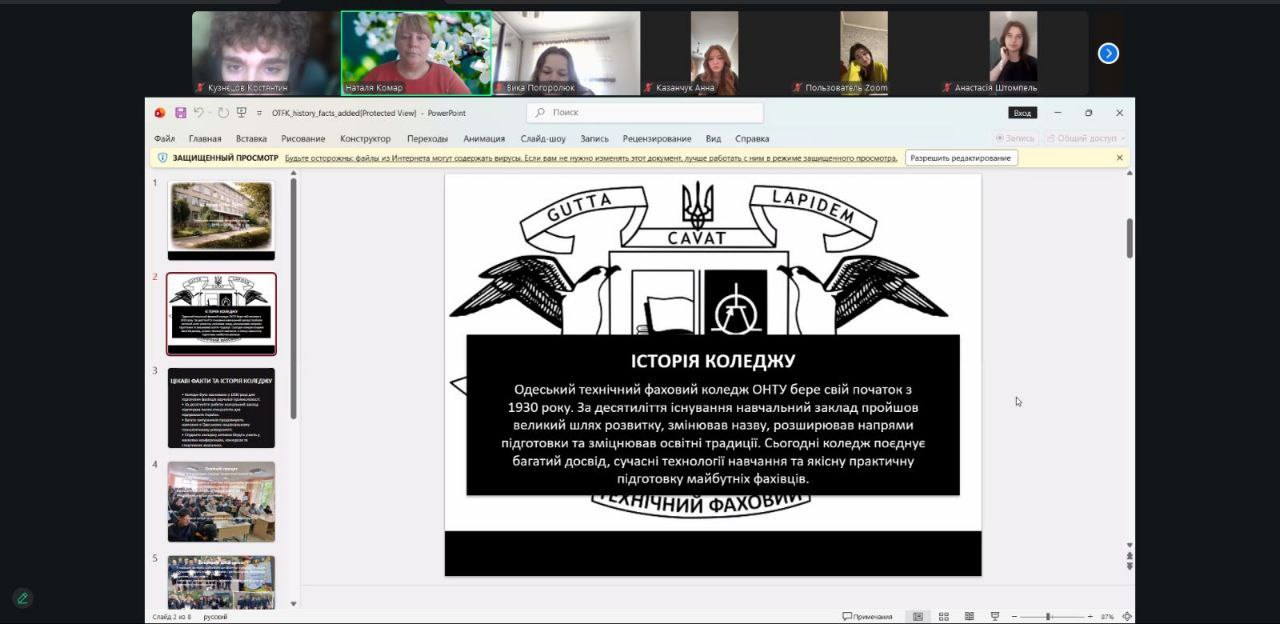Expand Customize Quick Access Toolbar dropdown

click(x=259, y=113)
